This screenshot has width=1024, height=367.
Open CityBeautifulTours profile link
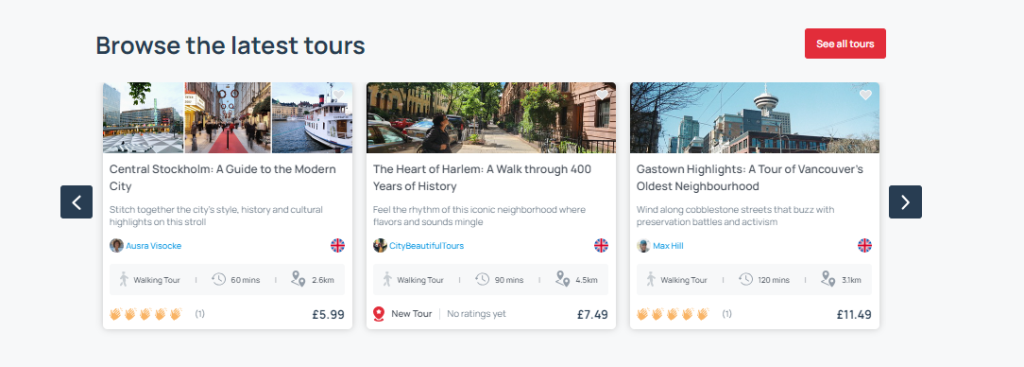(x=426, y=246)
